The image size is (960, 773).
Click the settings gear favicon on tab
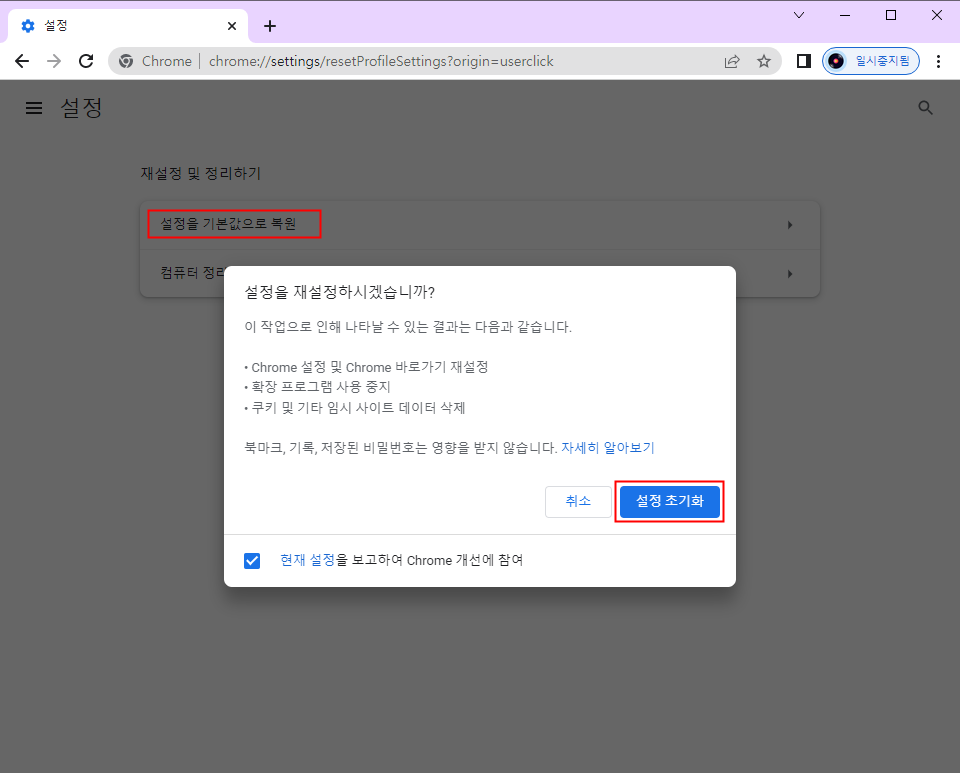tap(28, 26)
